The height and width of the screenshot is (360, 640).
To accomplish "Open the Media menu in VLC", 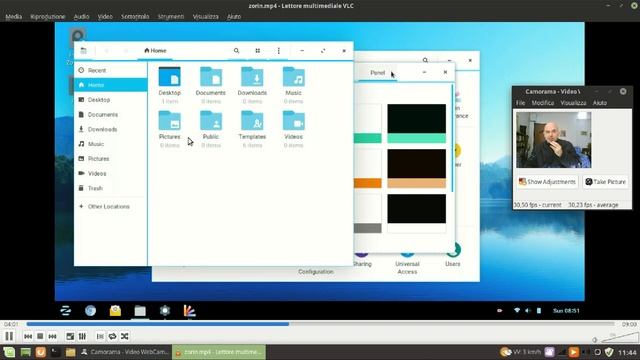I will [13, 17].
